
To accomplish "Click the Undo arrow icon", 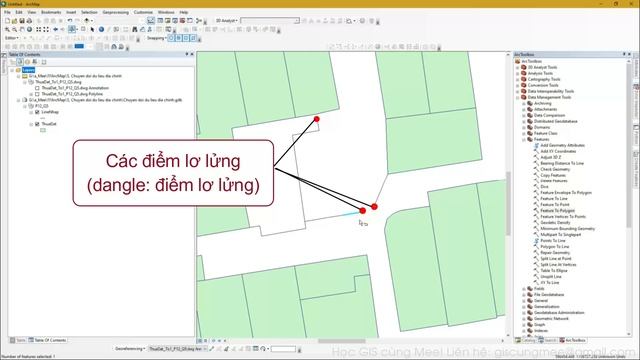I will click(70, 20).
